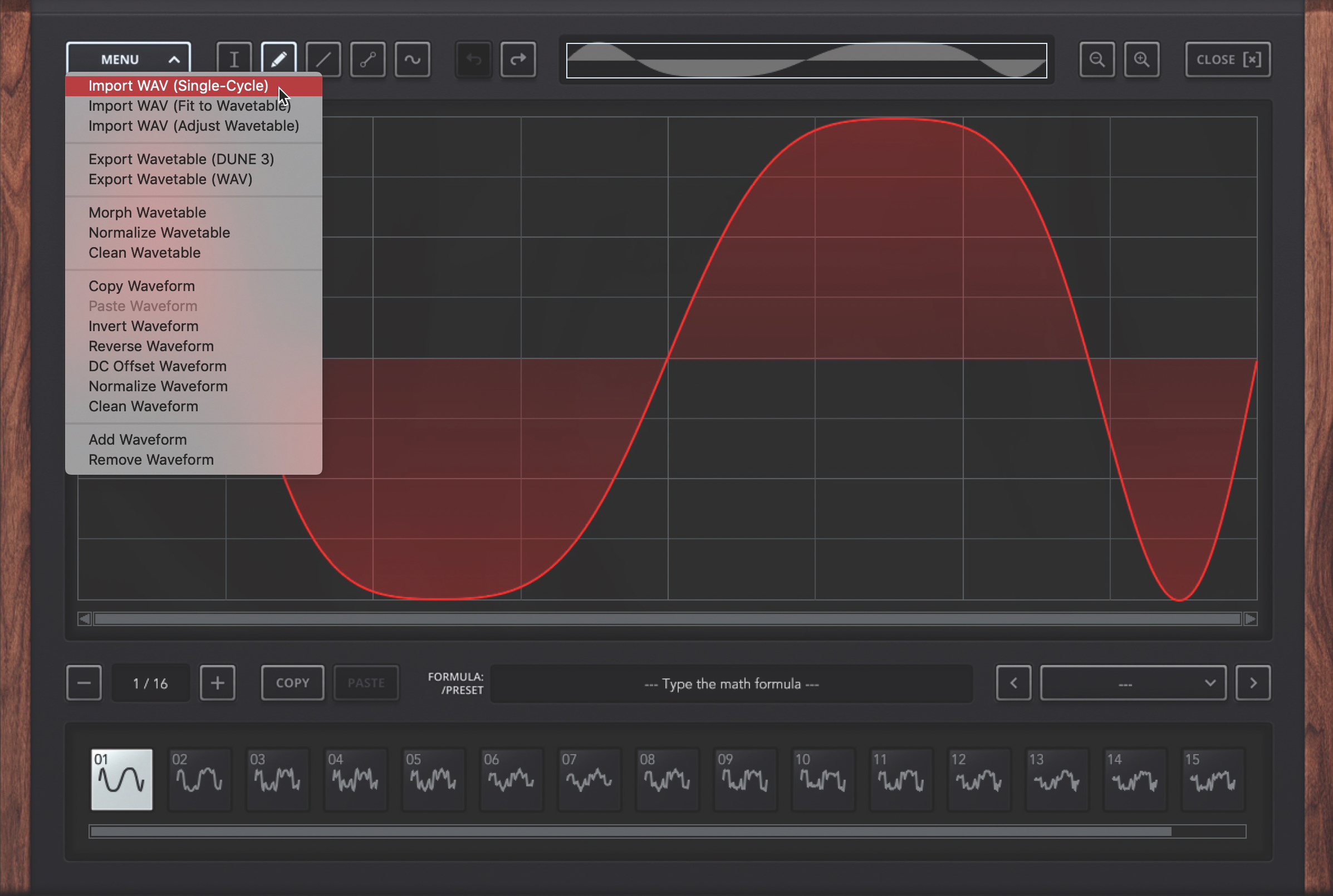
Task: Choose Import WAV (Adjust Wavetable)
Action: coord(194,126)
